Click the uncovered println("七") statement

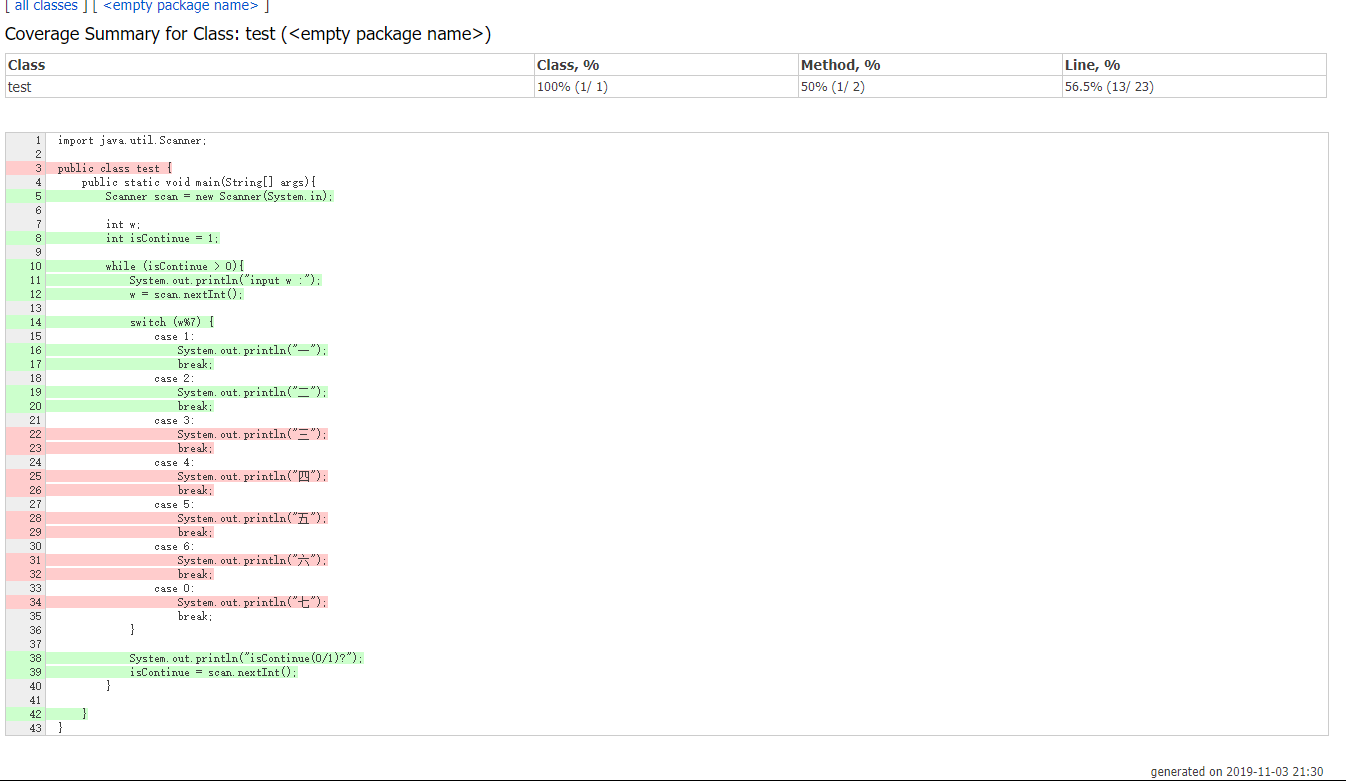click(252, 602)
